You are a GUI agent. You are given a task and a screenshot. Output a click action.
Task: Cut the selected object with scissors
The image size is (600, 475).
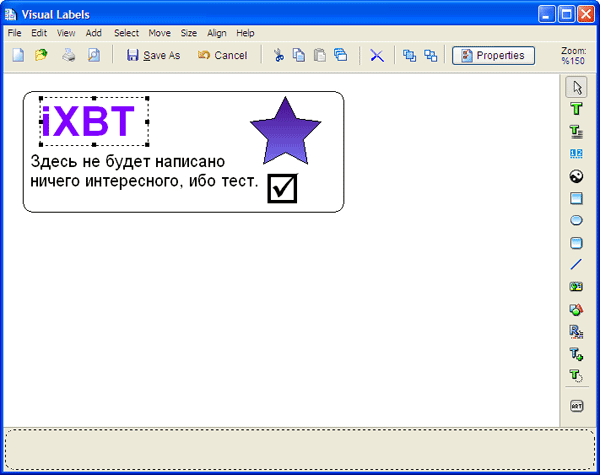279,55
